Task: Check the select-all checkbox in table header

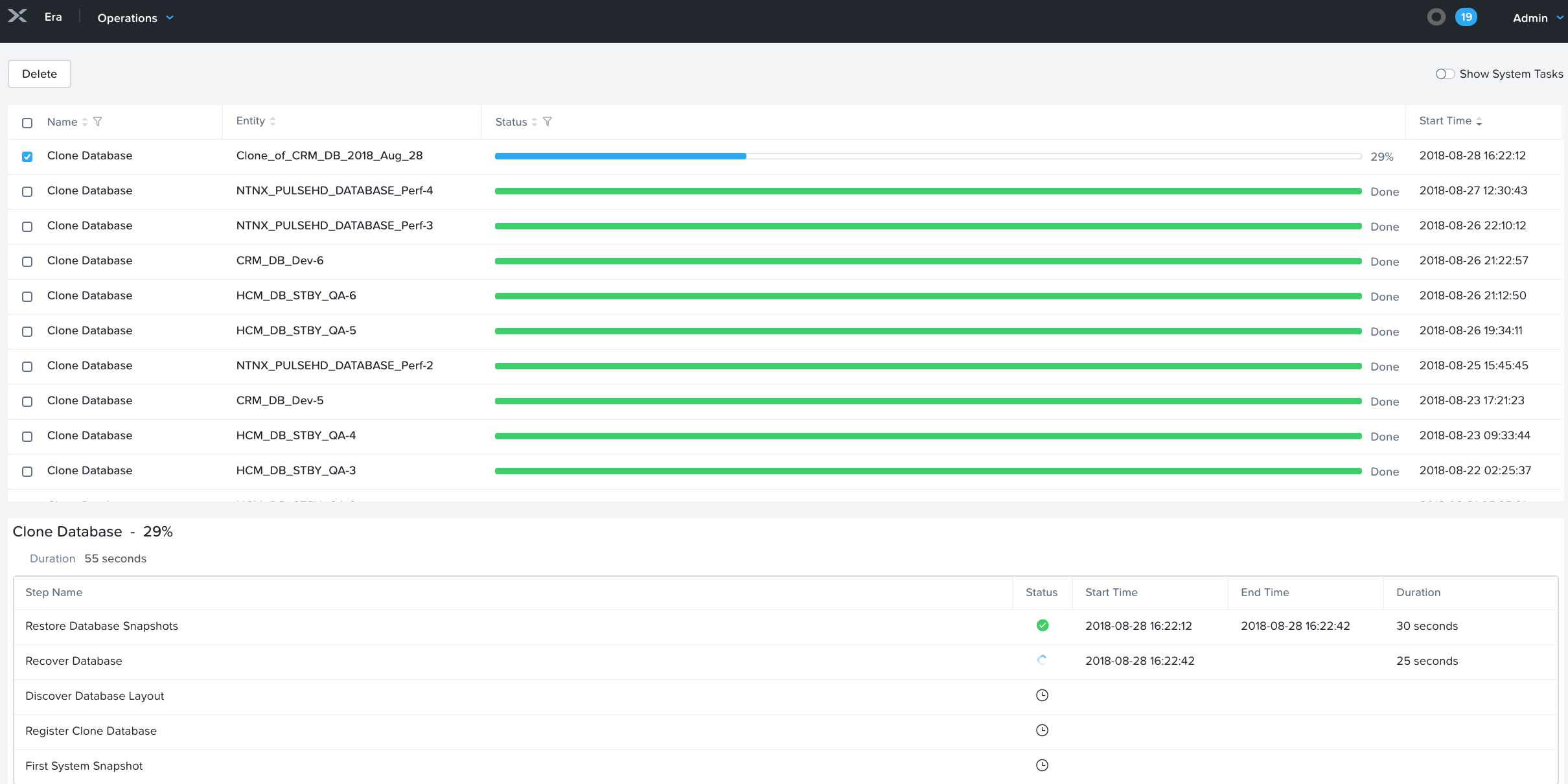Action: (x=27, y=122)
